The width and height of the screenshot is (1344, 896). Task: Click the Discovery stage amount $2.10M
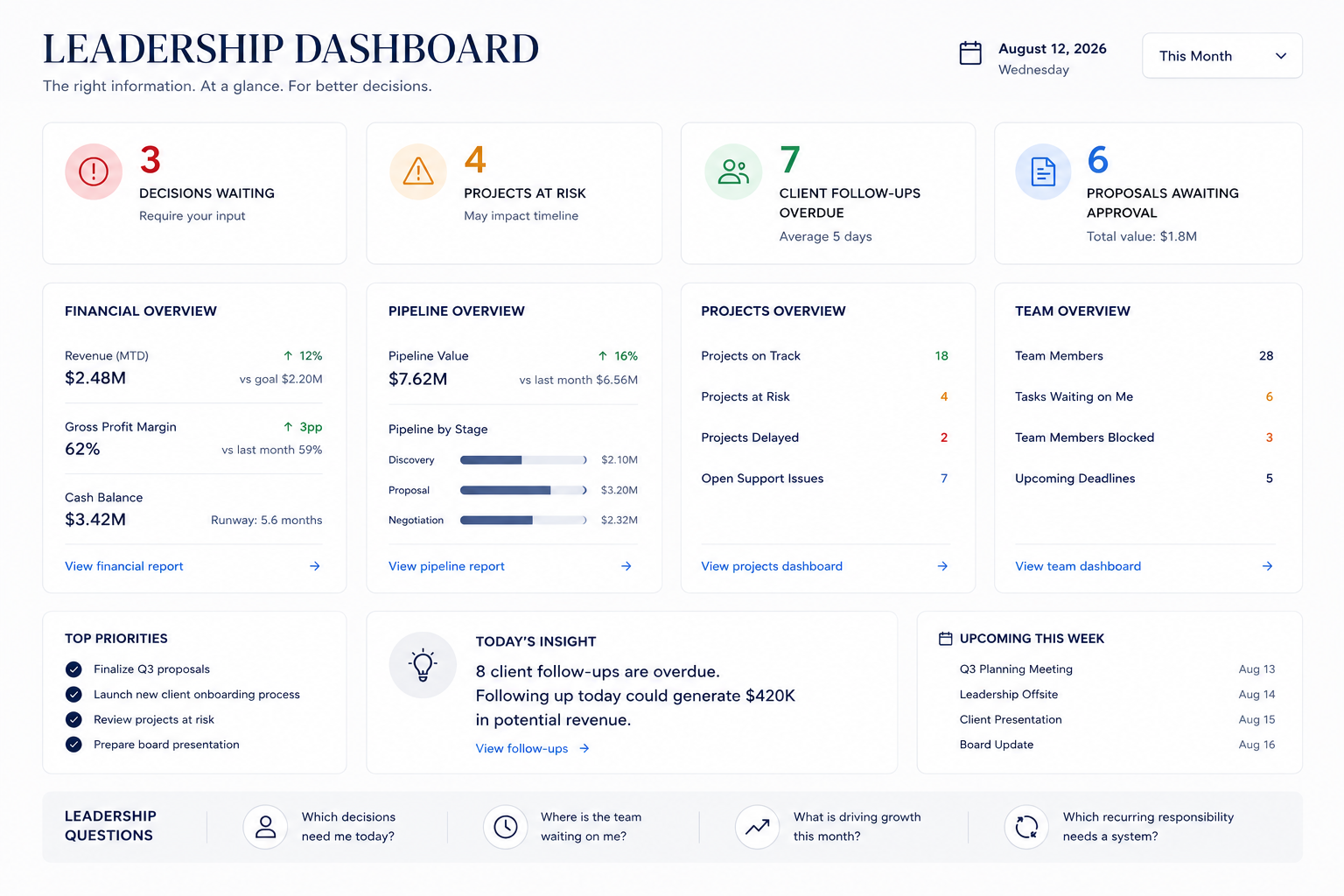619,460
